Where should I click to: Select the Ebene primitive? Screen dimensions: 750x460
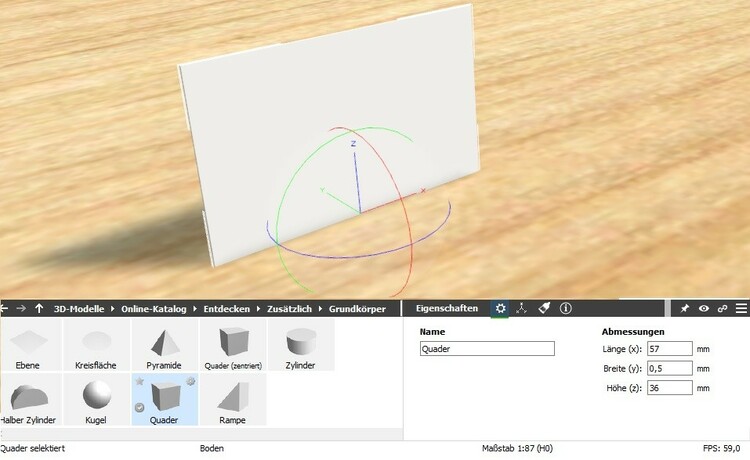click(31, 345)
